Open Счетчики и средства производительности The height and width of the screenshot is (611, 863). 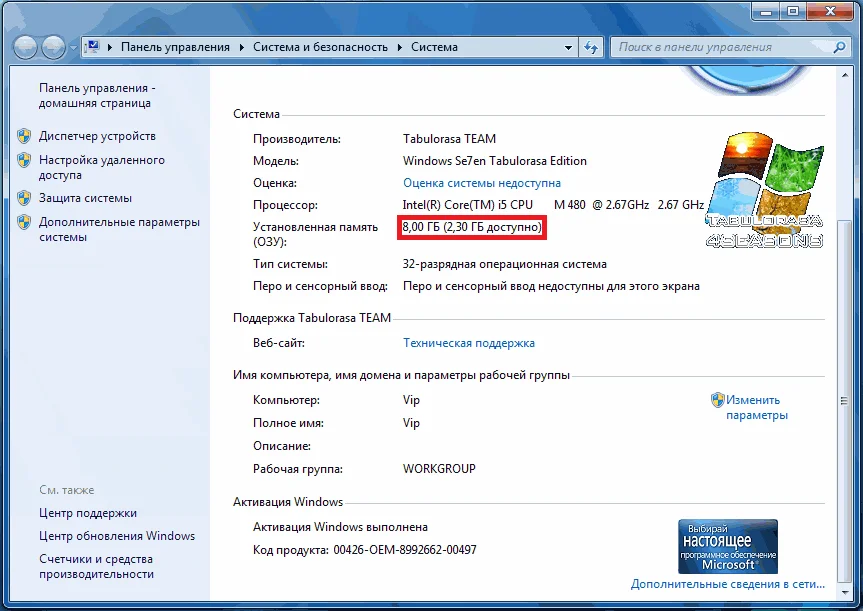click(96, 566)
